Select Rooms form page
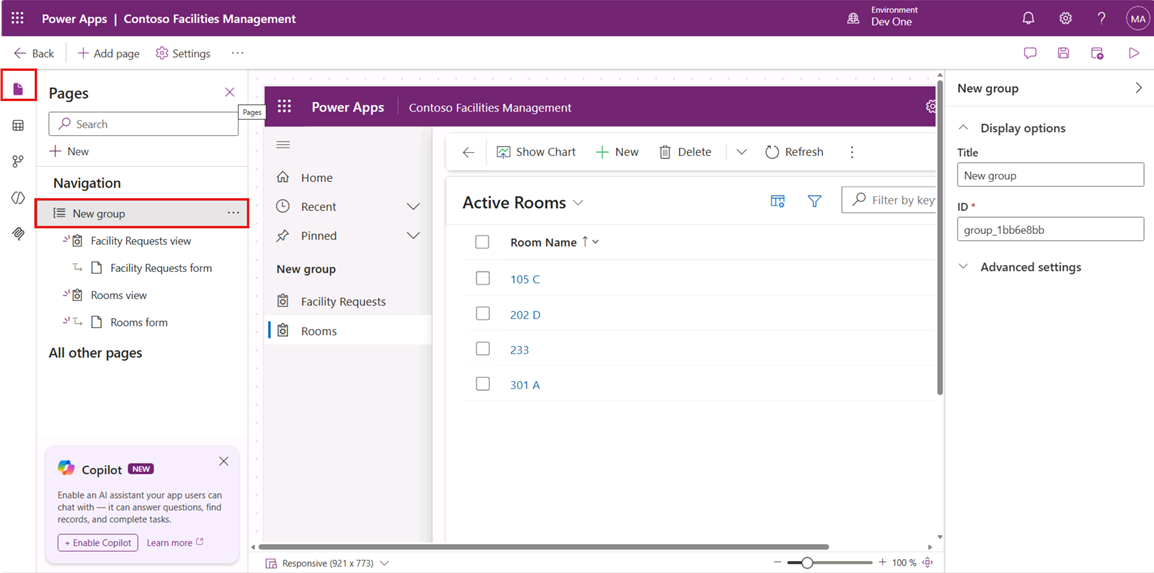 (138, 322)
